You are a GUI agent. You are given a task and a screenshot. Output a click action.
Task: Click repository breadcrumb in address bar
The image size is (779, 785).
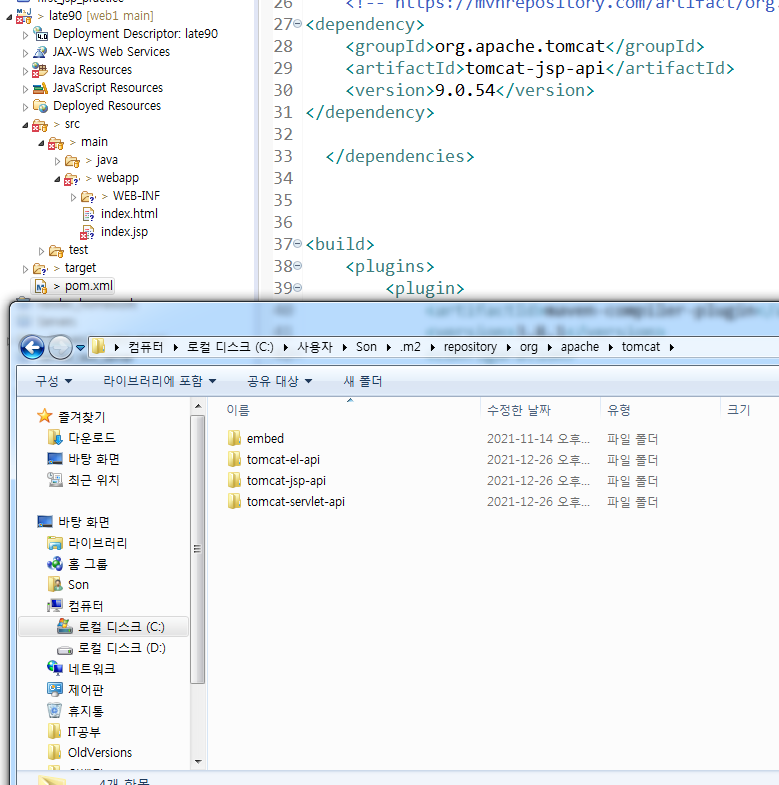coord(470,347)
